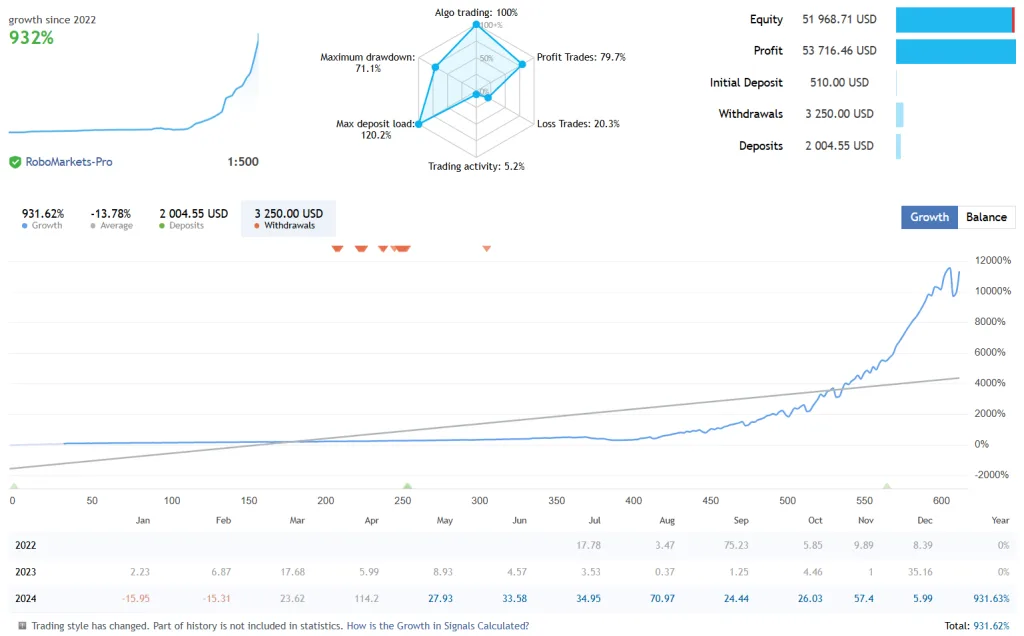Viewport: 1024px width, 636px height.
Task: Toggle the Withdrawals series legend
Action: [x=288, y=219]
